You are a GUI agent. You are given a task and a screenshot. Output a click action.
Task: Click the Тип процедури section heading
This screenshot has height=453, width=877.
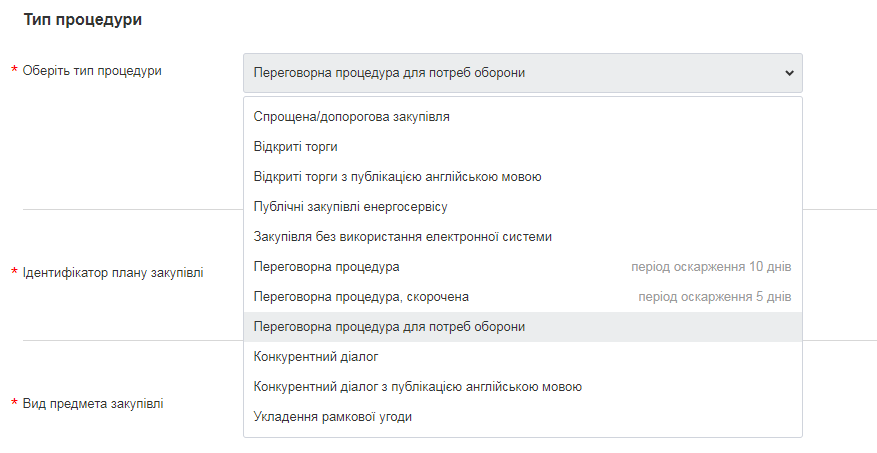pos(82,19)
